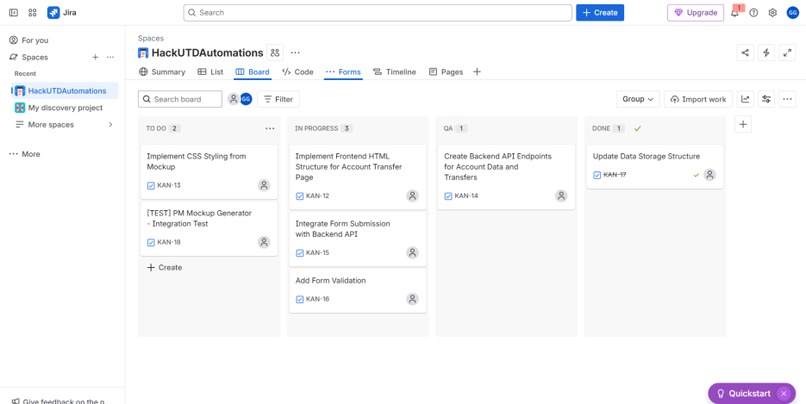This screenshot has width=806, height=404.
Task: Open card Implement CSS Styling from Mockup
Action: [x=209, y=172]
